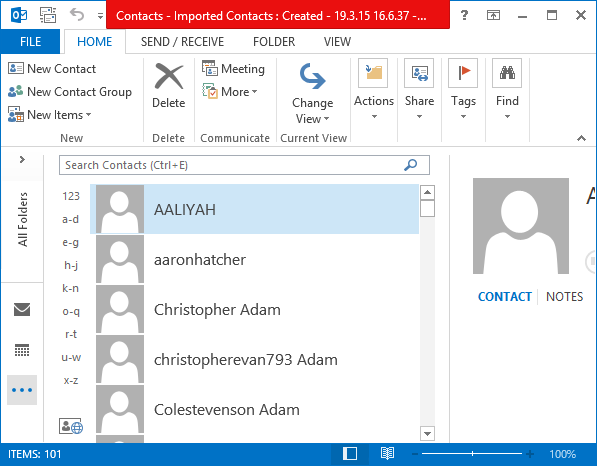
Task: Open the FILE tab
Action: (30, 41)
